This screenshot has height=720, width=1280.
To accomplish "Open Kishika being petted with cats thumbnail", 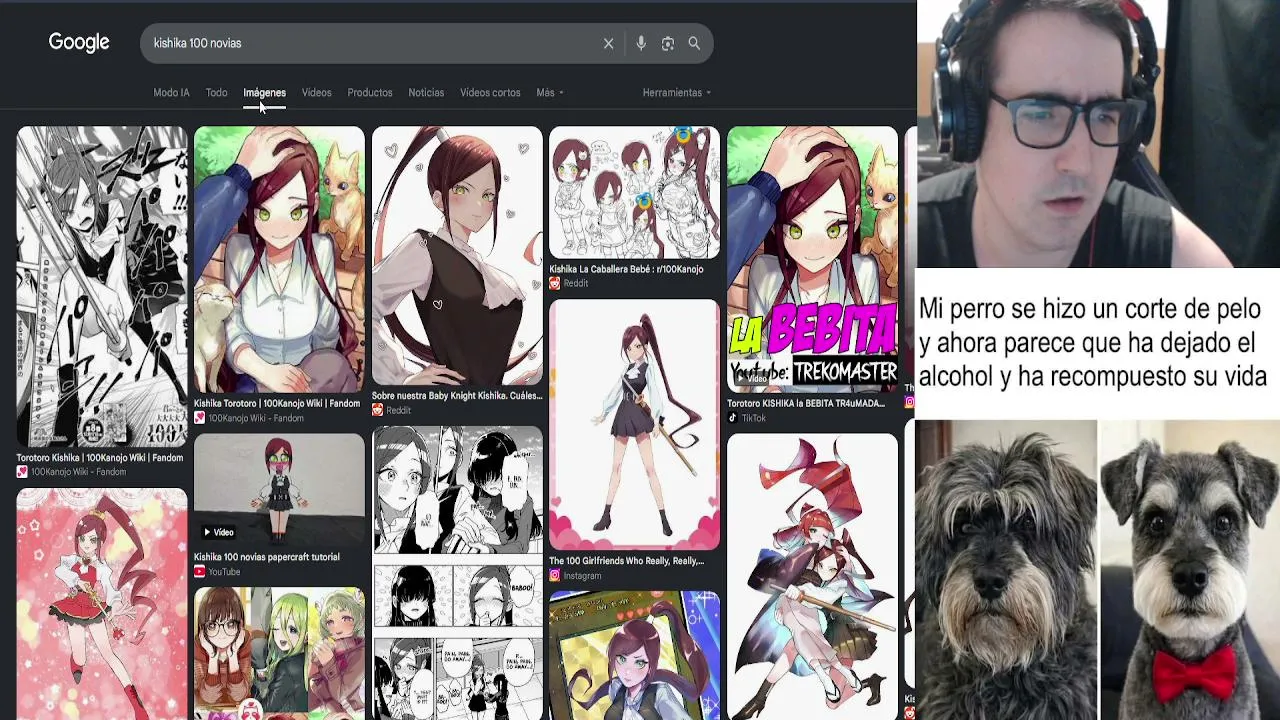I will point(279,260).
